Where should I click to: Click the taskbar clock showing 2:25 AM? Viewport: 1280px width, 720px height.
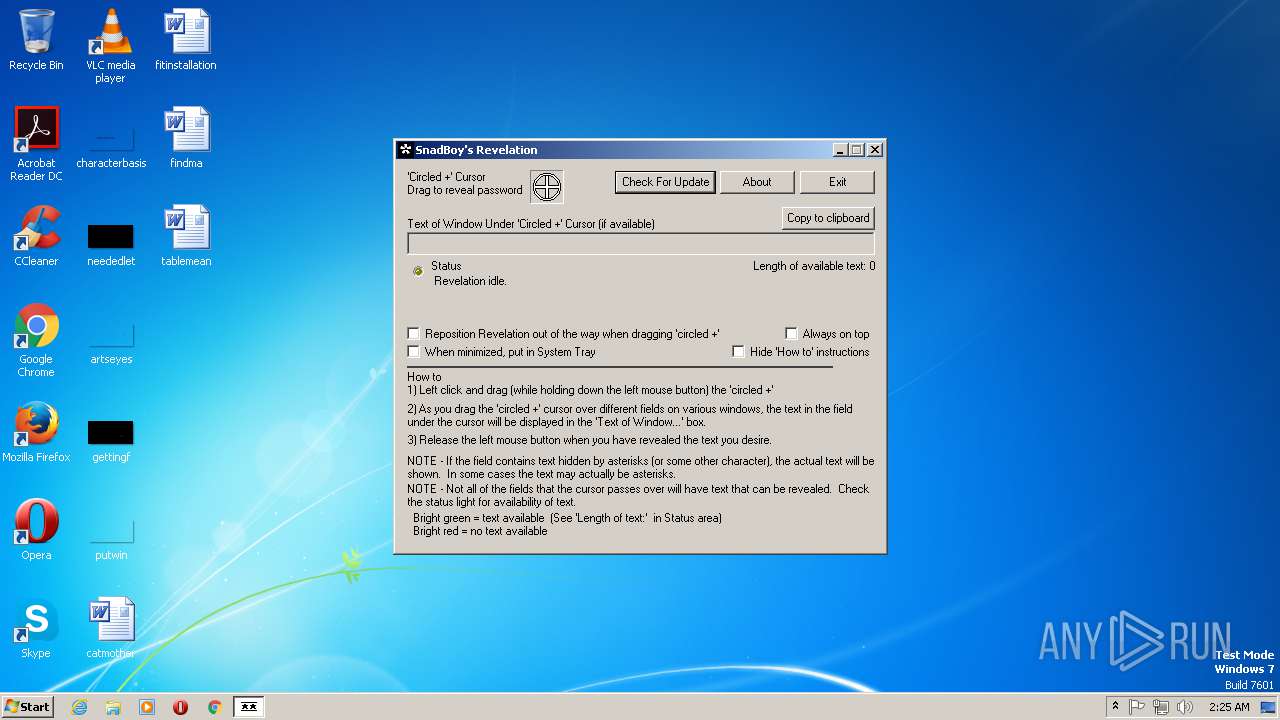tap(1229, 707)
